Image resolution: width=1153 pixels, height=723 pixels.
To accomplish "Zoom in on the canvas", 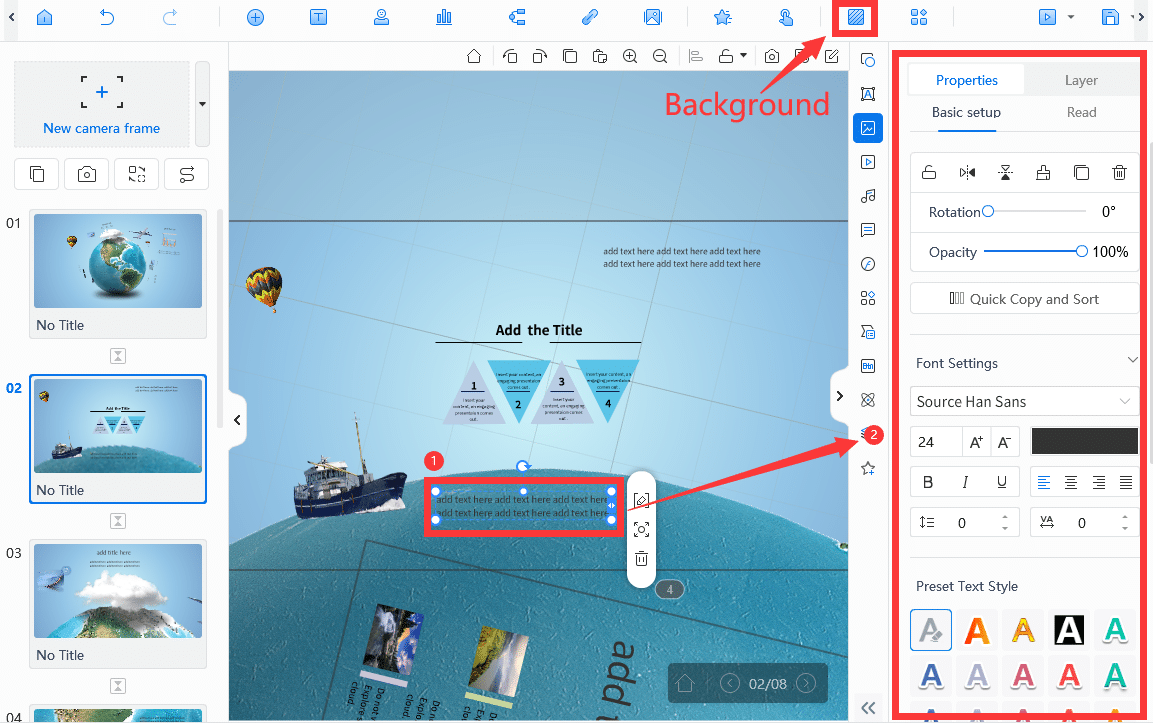I will point(631,57).
